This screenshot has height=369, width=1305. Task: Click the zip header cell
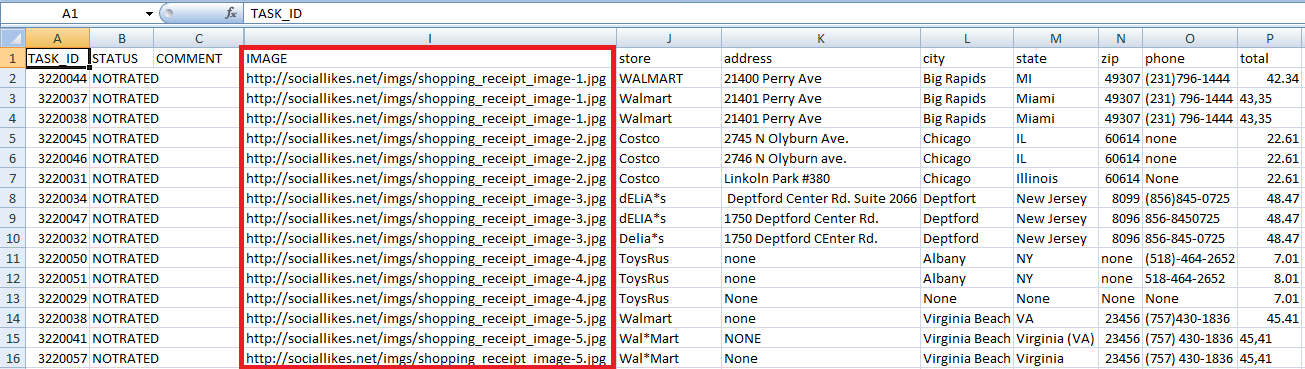coord(1120,58)
